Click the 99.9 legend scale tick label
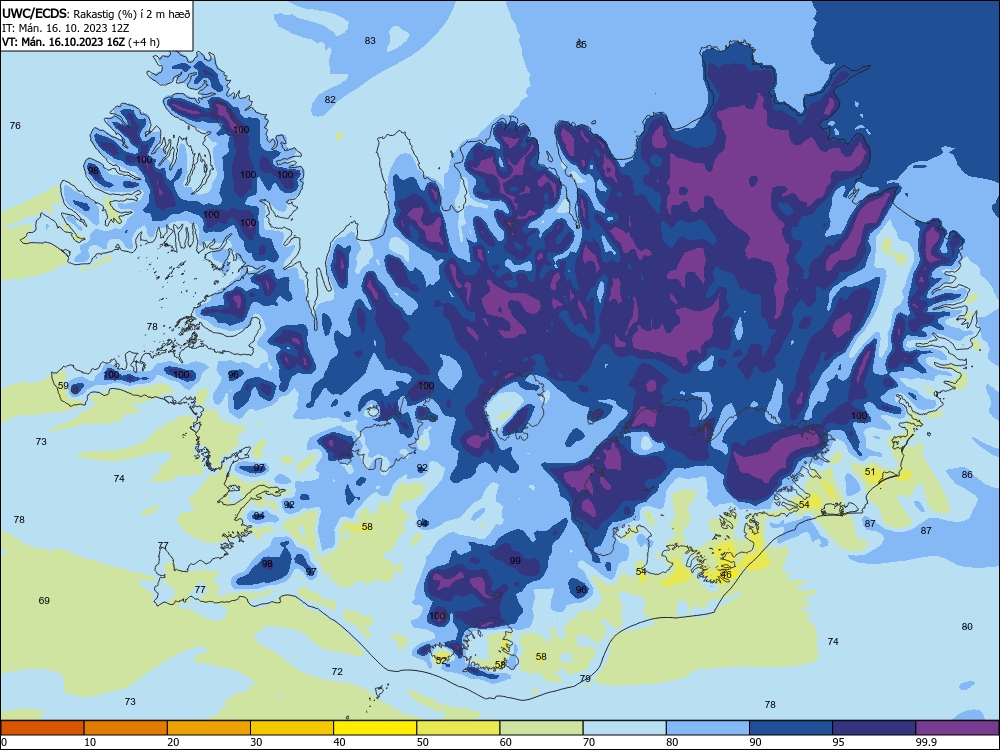The image size is (1000, 750). tap(925, 742)
